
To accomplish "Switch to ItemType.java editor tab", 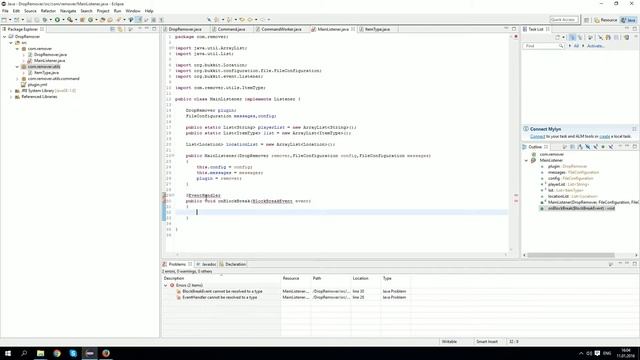I will pos(377,29).
